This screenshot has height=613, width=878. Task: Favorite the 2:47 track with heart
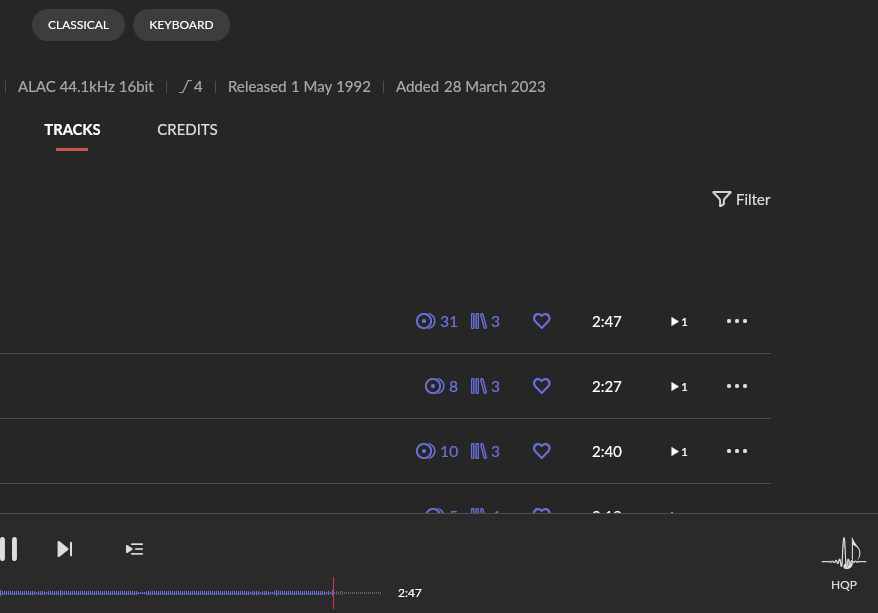541,321
